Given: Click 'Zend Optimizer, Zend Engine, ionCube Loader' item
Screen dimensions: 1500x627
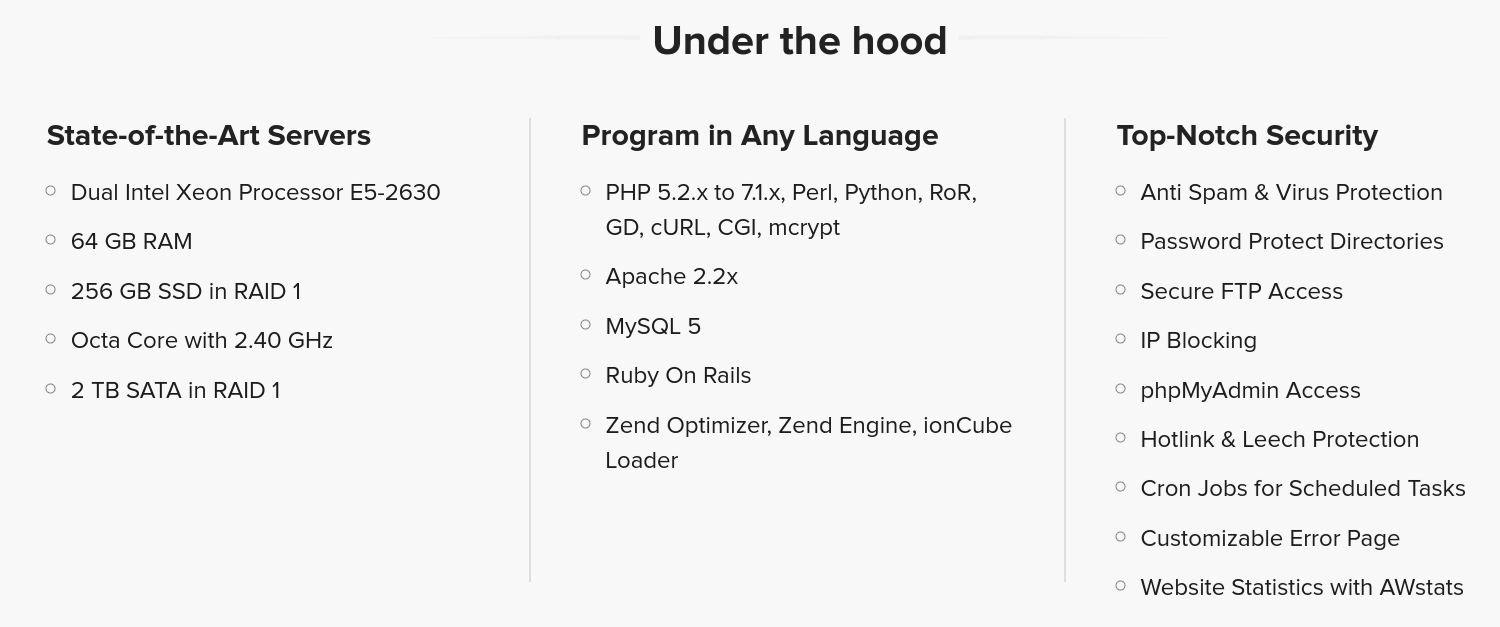Looking at the screenshot, I should [x=808, y=442].
